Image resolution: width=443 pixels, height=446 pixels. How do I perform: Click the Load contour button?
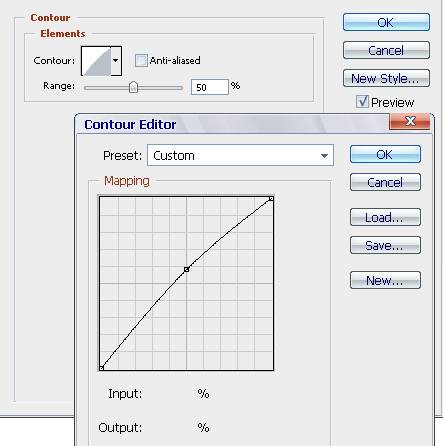[385, 217]
